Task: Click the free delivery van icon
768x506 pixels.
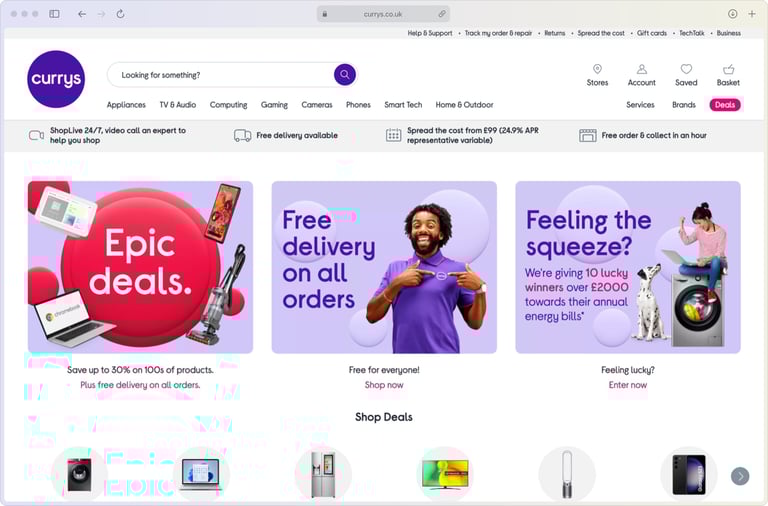Action: (242, 135)
